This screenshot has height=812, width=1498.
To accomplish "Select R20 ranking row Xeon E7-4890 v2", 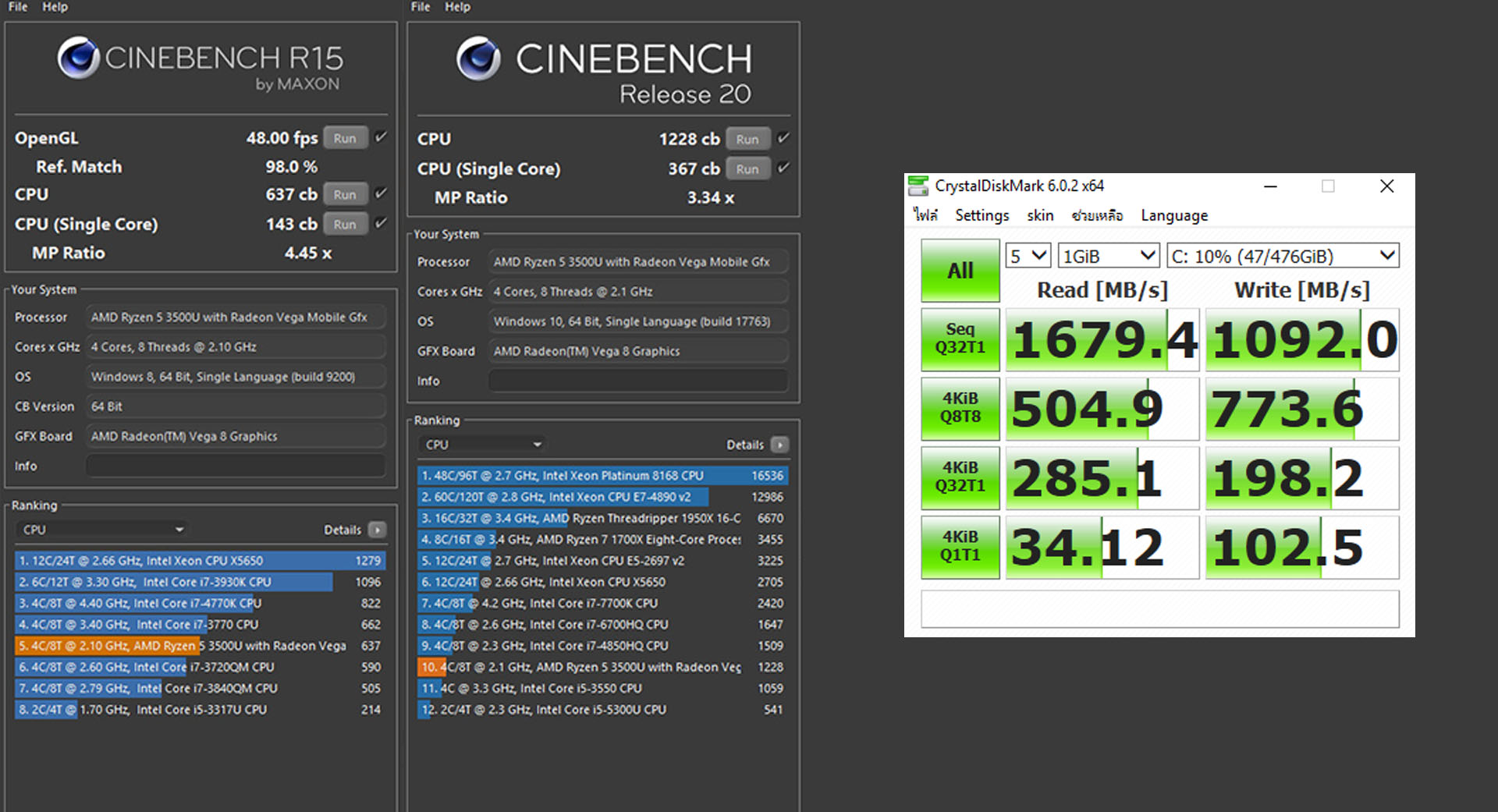I will point(603,497).
